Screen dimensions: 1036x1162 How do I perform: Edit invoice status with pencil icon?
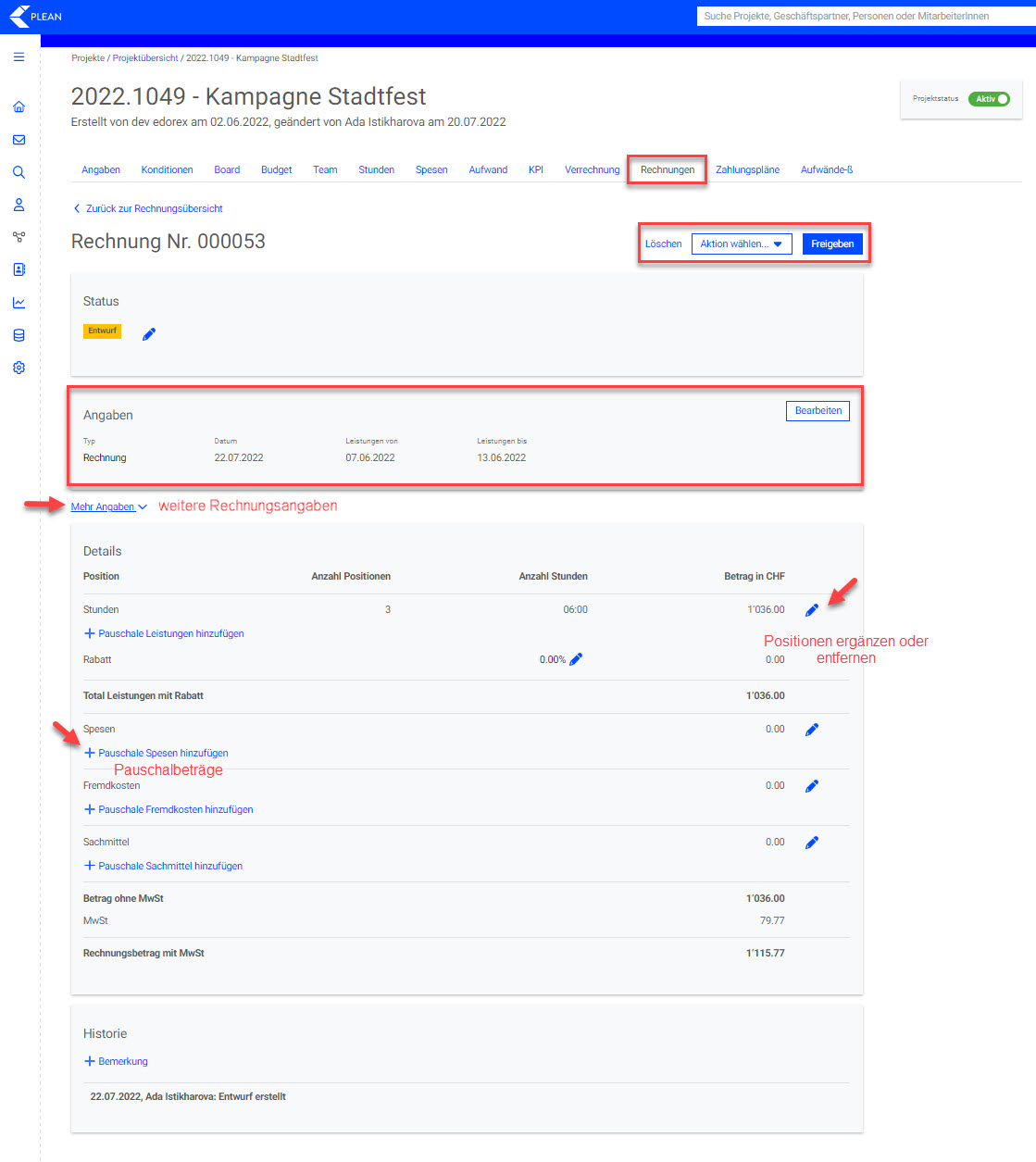pyautogui.click(x=149, y=334)
